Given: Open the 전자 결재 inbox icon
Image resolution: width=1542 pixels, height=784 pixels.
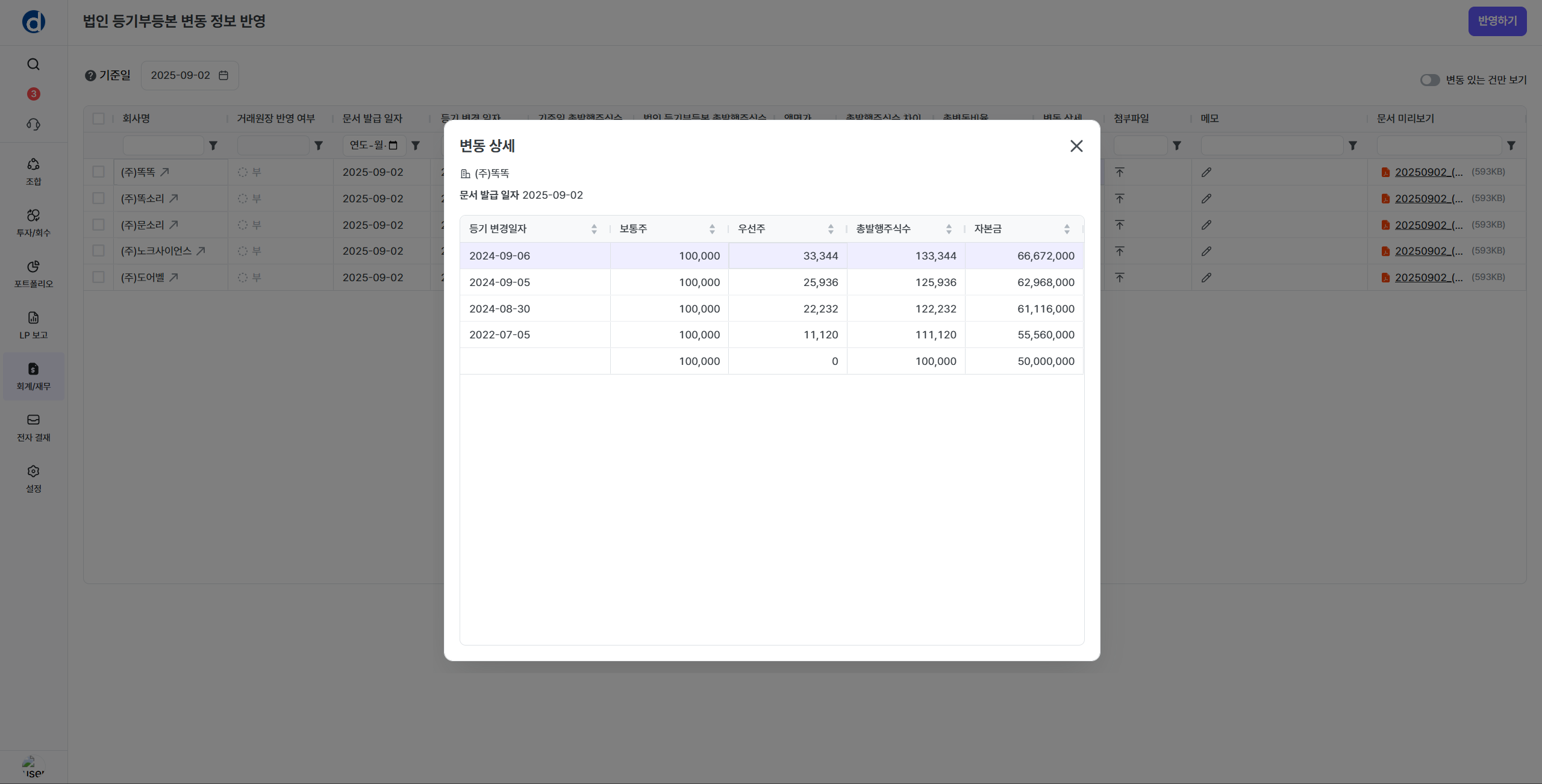Looking at the screenshot, I should click(x=33, y=428).
